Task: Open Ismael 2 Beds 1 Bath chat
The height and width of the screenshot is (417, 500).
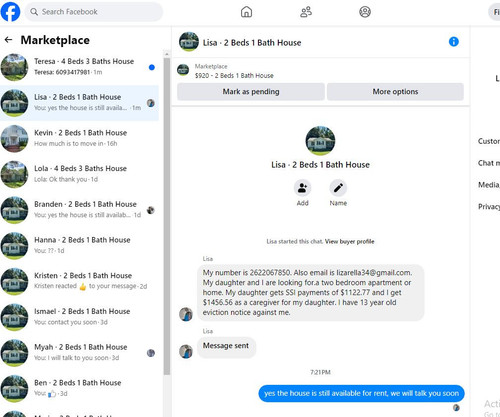Action: tap(79, 317)
